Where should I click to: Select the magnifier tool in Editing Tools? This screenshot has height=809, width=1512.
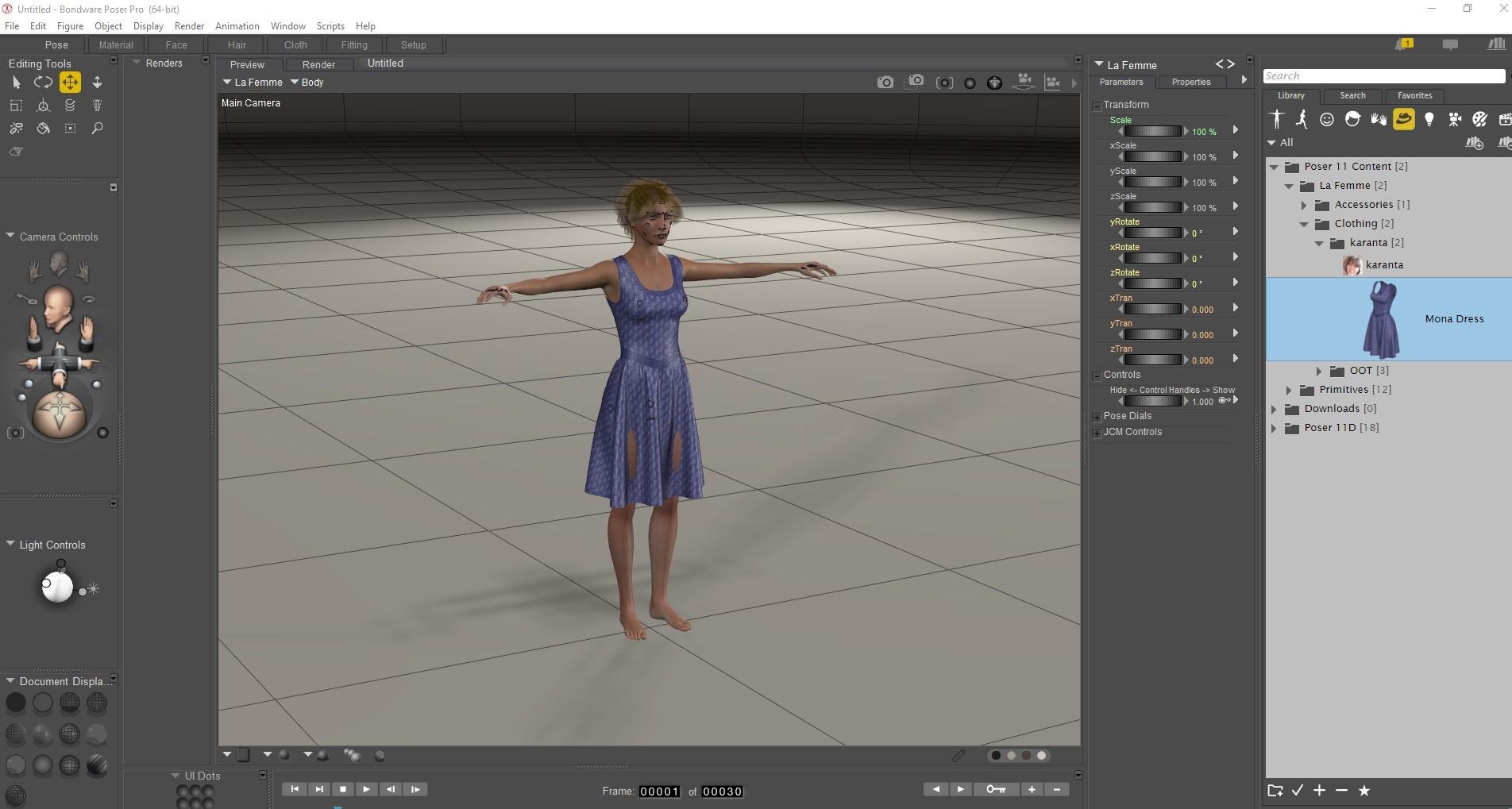[97, 129]
